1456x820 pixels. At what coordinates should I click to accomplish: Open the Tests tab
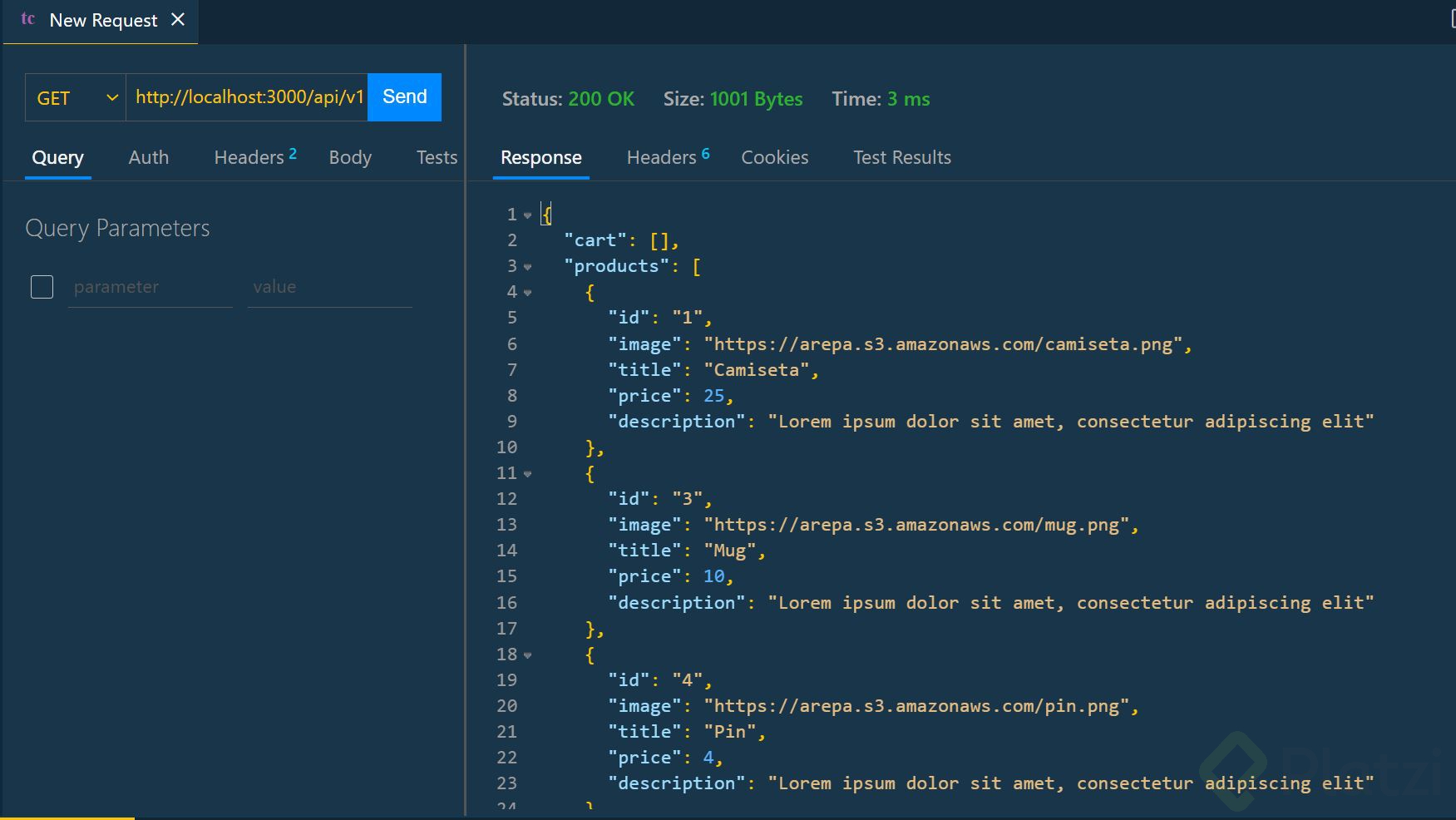point(437,157)
